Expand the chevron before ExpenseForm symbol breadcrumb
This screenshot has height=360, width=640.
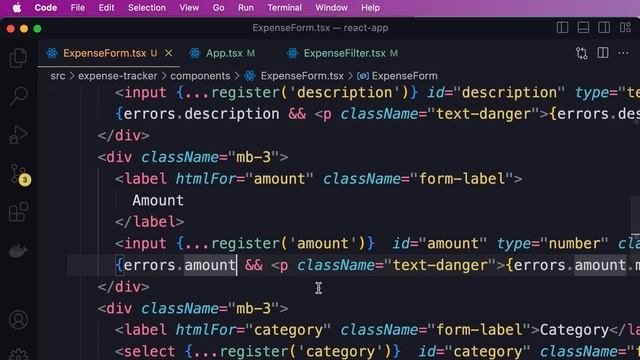[x=350, y=76]
